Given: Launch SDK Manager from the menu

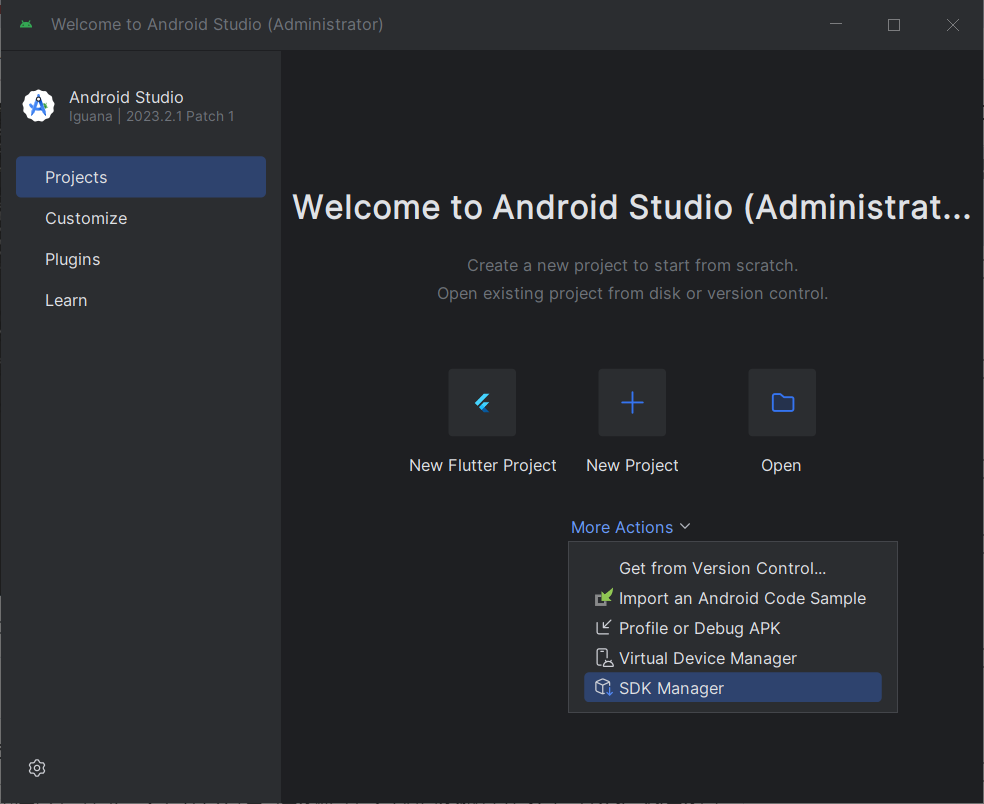Looking at the screenshot, I should [671, 688].
